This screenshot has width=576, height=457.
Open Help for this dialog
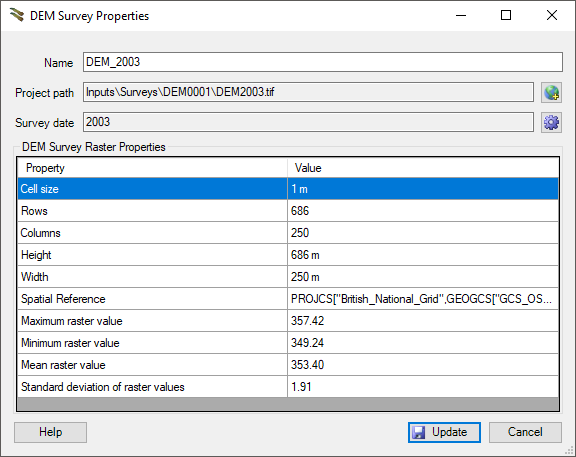point(50,432)
